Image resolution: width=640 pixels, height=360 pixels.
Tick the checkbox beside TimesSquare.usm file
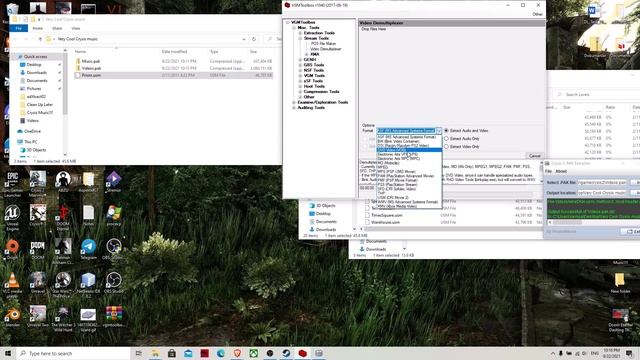(x=367, y=215)
